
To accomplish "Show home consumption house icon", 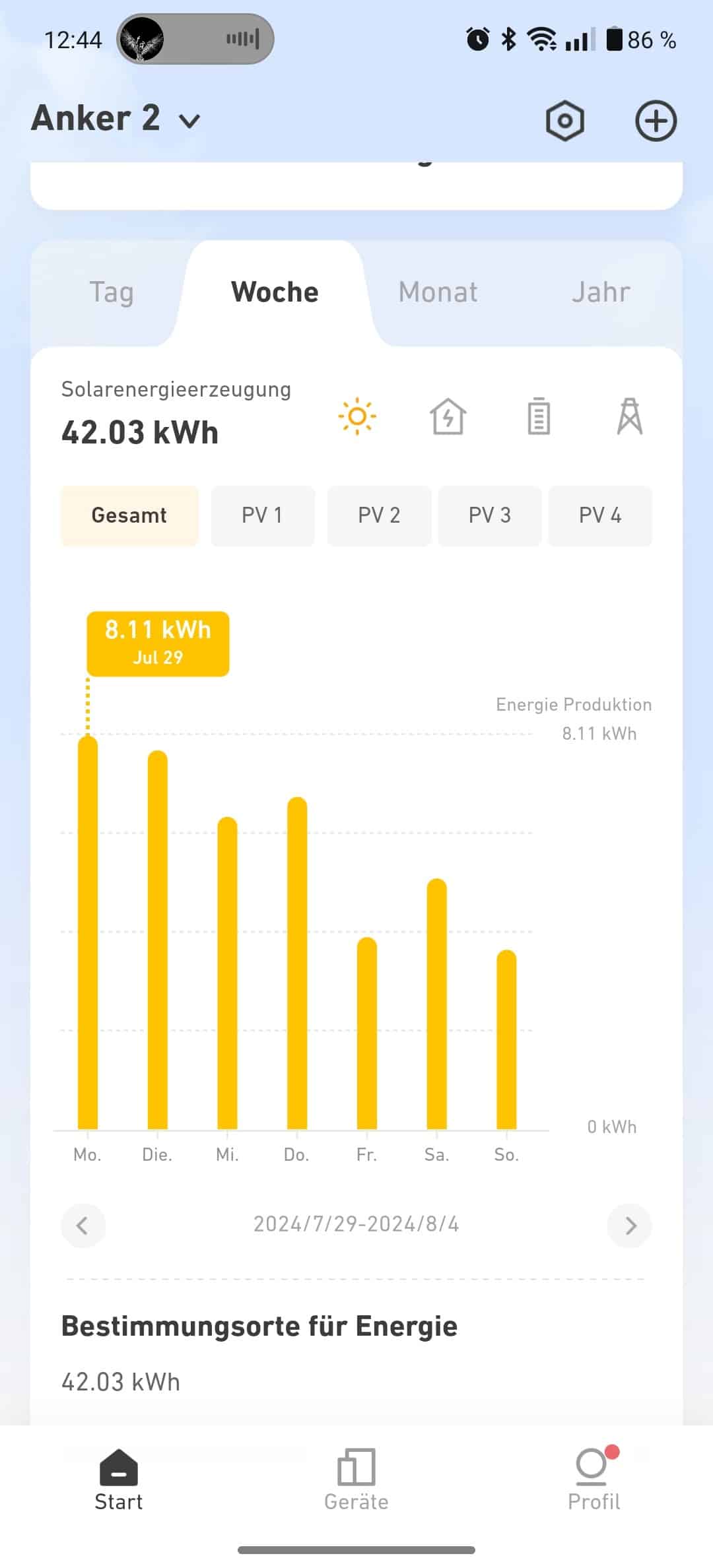I will coord(448,416).
